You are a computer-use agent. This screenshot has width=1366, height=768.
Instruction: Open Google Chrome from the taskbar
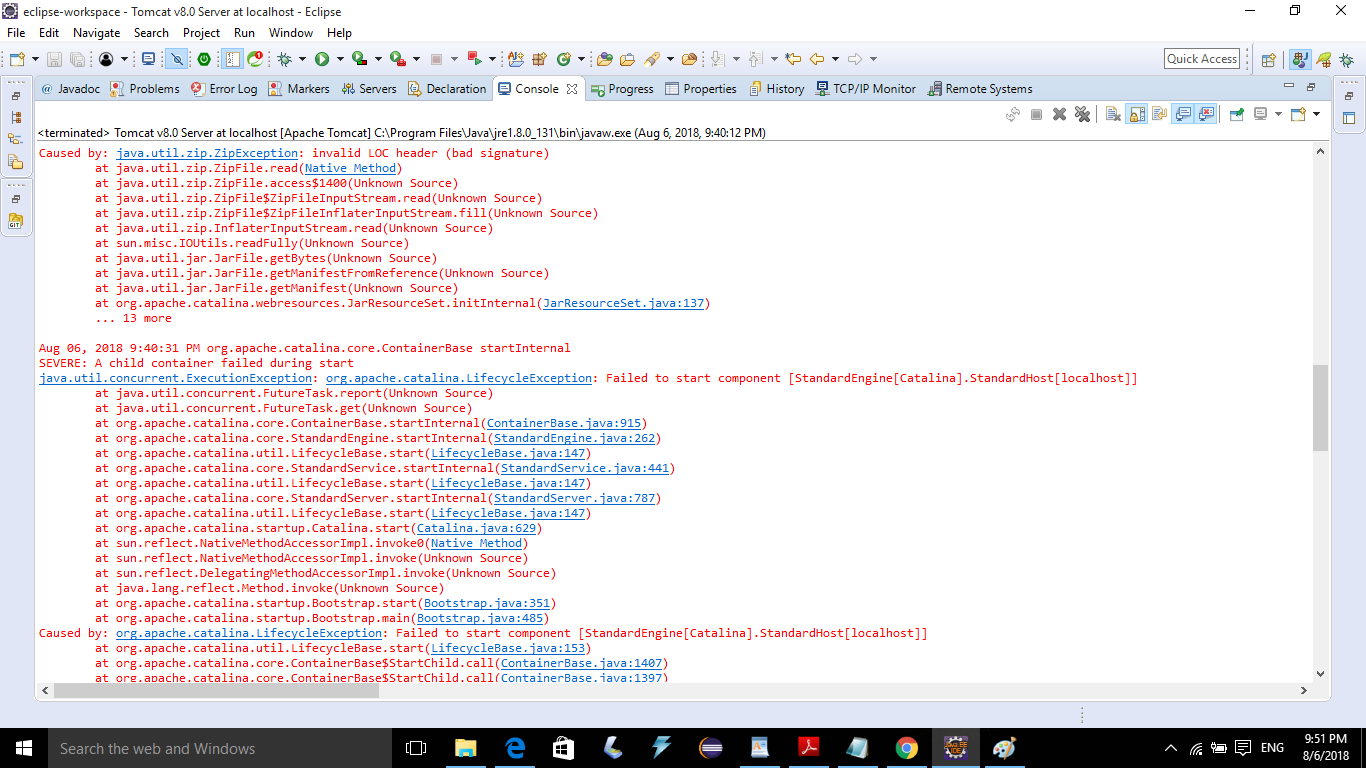pyautogui.click(x=907, y=748)
